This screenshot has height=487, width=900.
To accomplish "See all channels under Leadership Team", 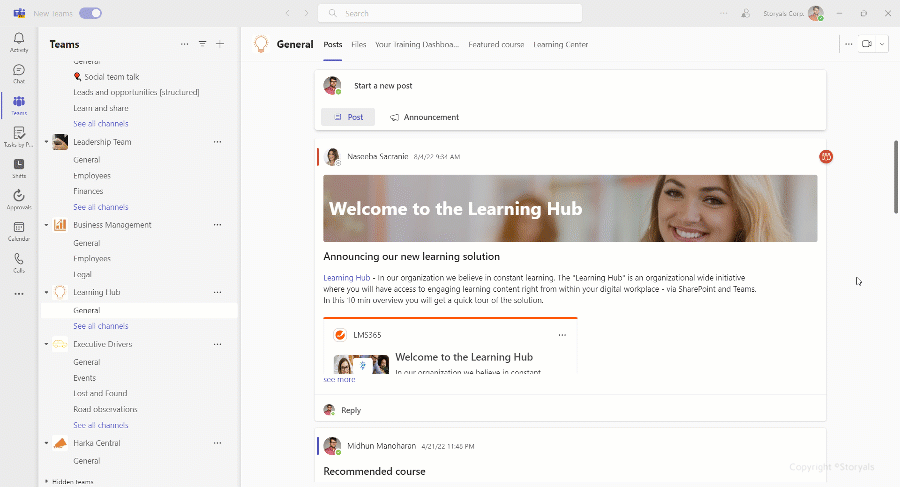I will (100, 207).
